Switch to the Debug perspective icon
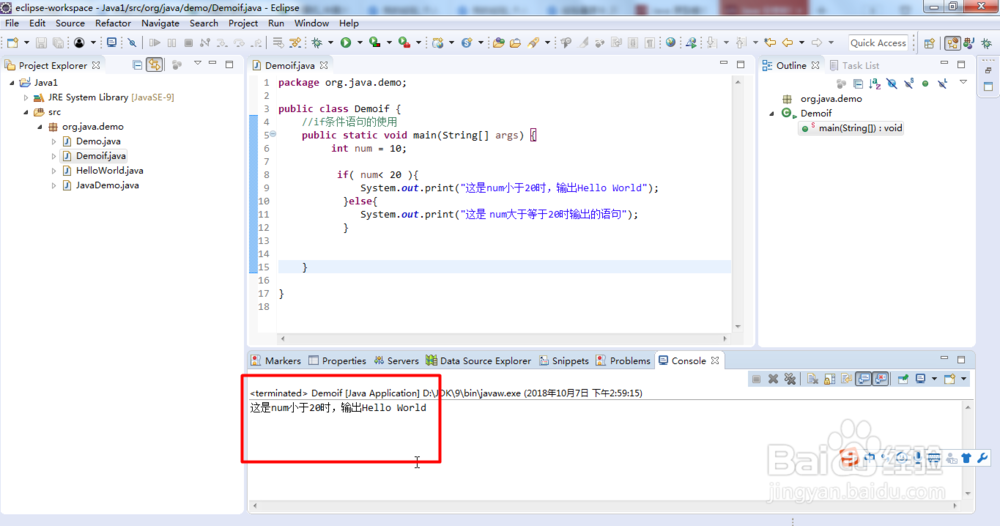1000x526 pixels. pyautogui.click(x=987, y=43)
